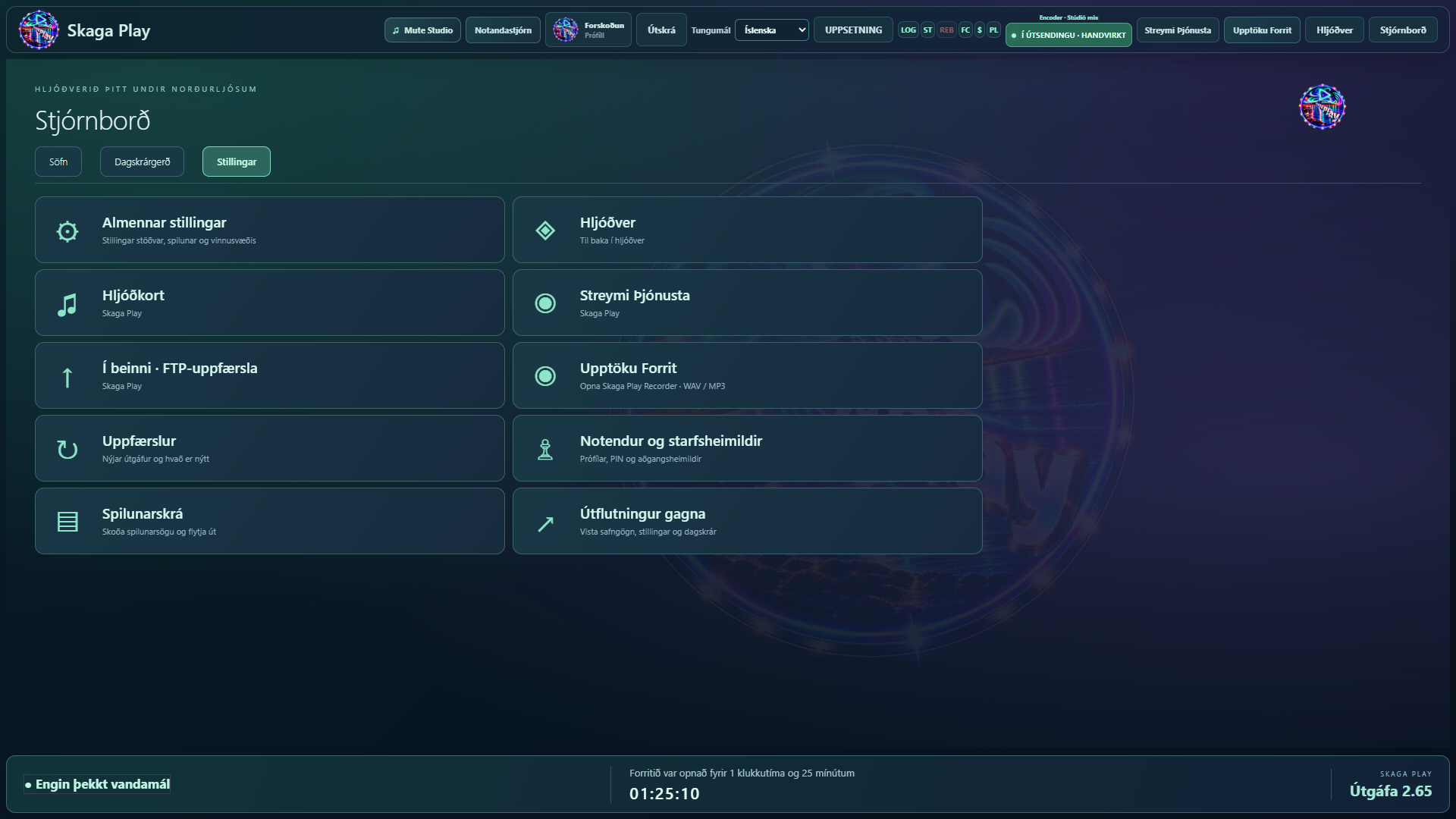Open Upptöku Forrit from the top bar
Image resolution: width=1456 pixels, height=819 pixels.
pyautogui.click(x=1262, y=30)
